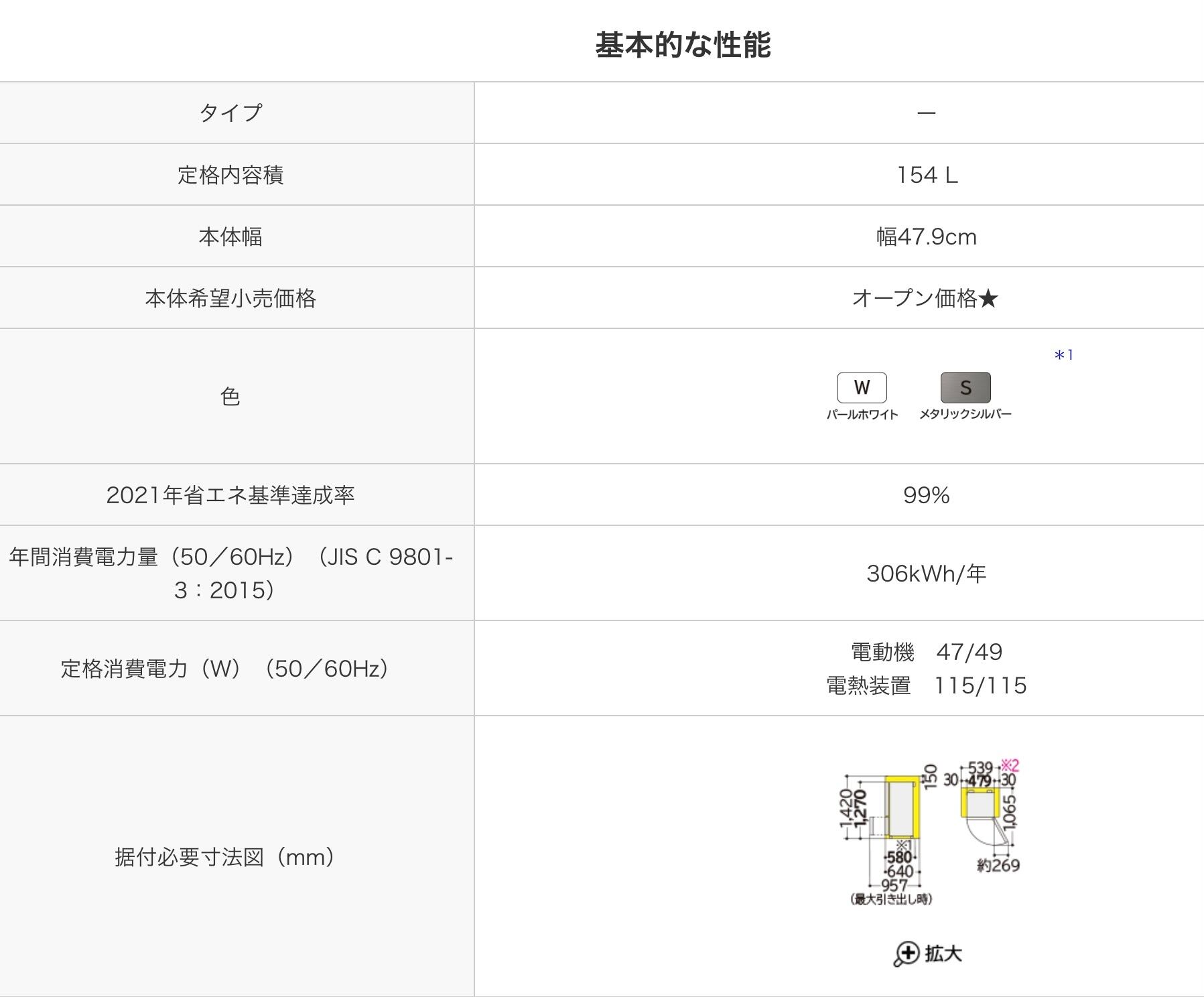Viewport: 1204px width, 997px height.
Task: Select the 99% achievement rate value
Action: click(927, 495)
